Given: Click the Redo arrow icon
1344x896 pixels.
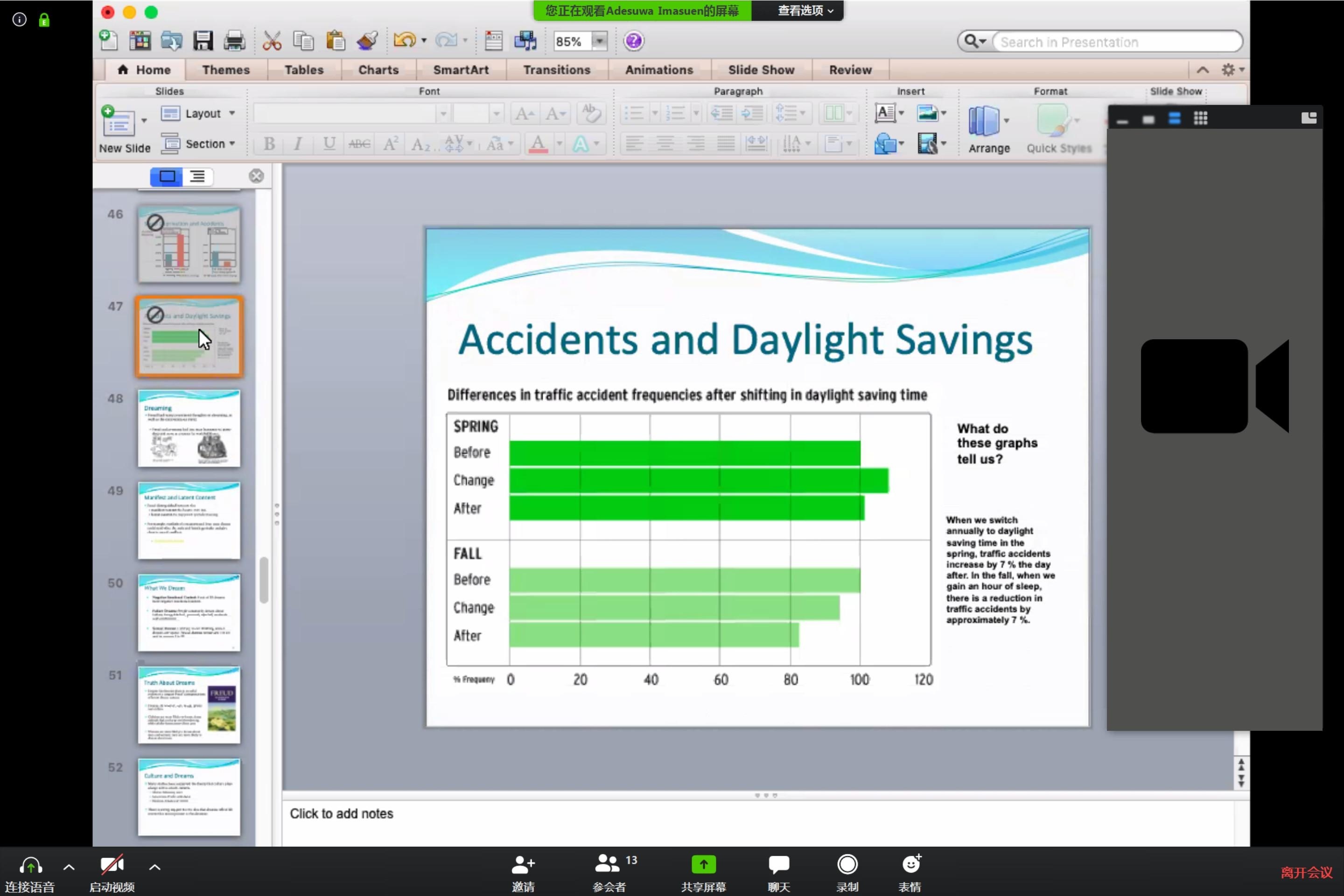Looking at the screenshot, I should point(446,41).
